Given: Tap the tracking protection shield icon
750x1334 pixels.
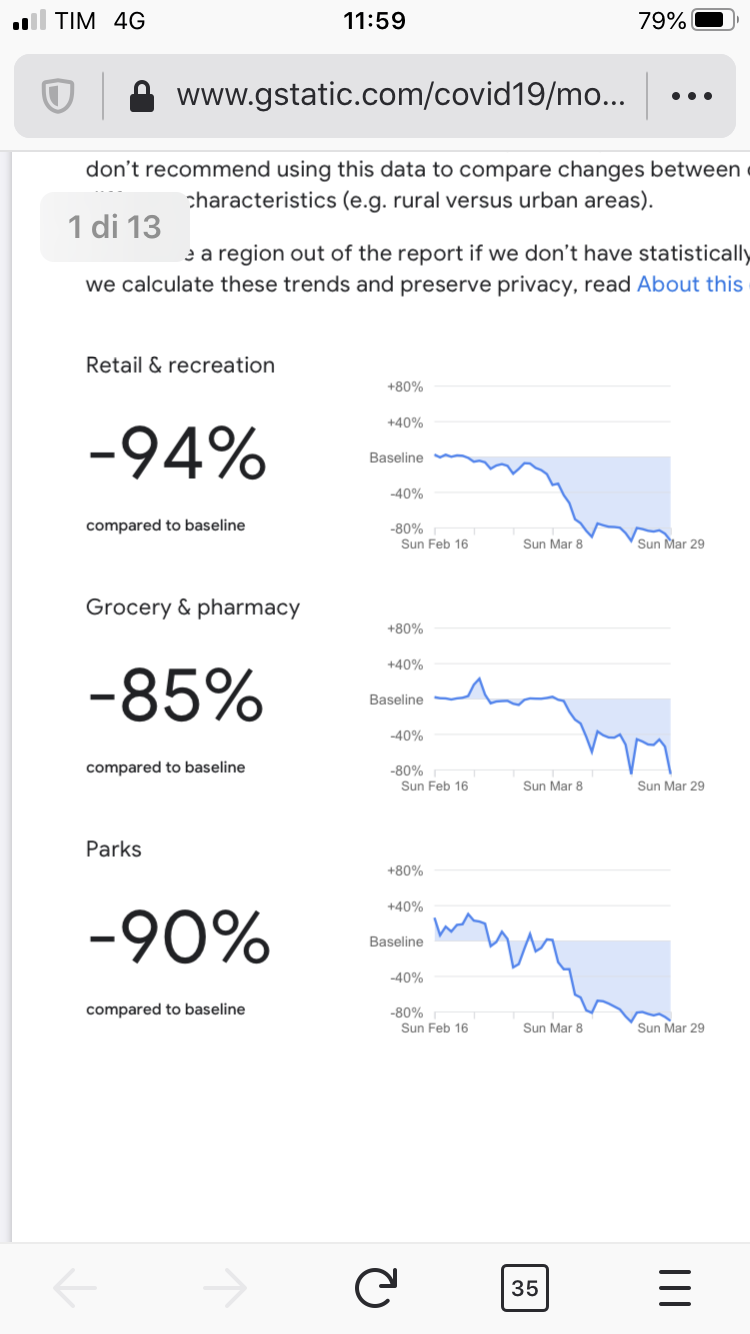Looking at the screenshot, I should coord(59,96).
